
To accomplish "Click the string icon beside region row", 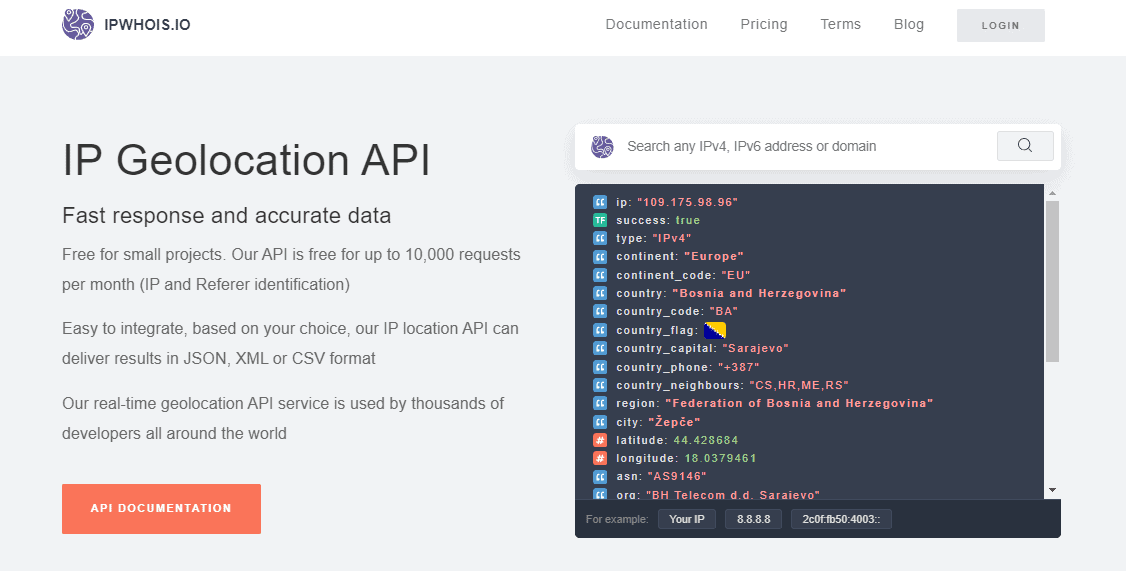I will pyautogui.click(x=600, y=403).
